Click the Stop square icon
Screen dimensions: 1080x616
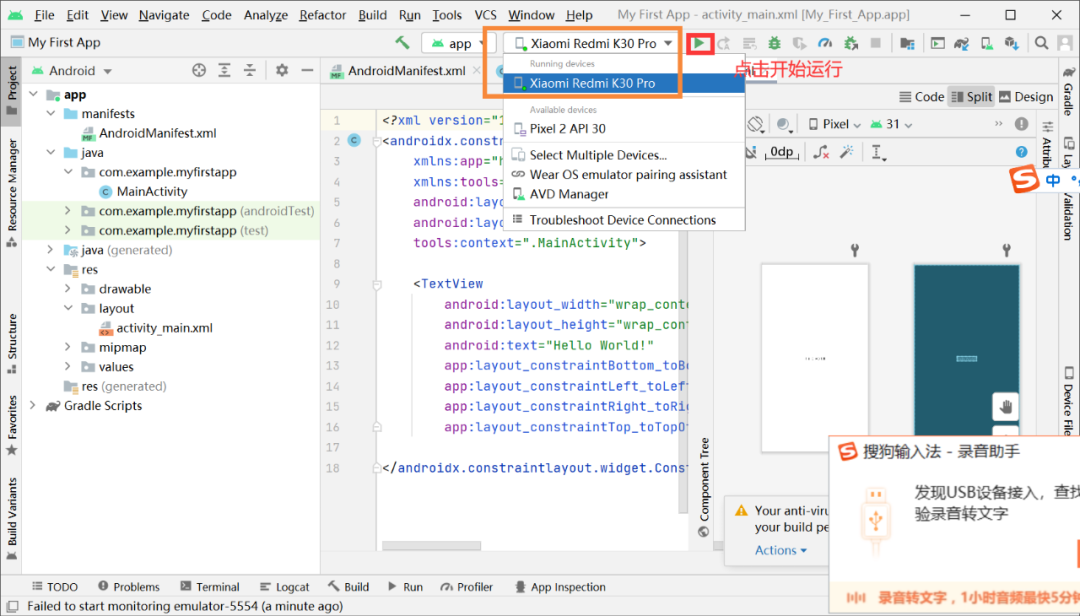pos(875,43)
